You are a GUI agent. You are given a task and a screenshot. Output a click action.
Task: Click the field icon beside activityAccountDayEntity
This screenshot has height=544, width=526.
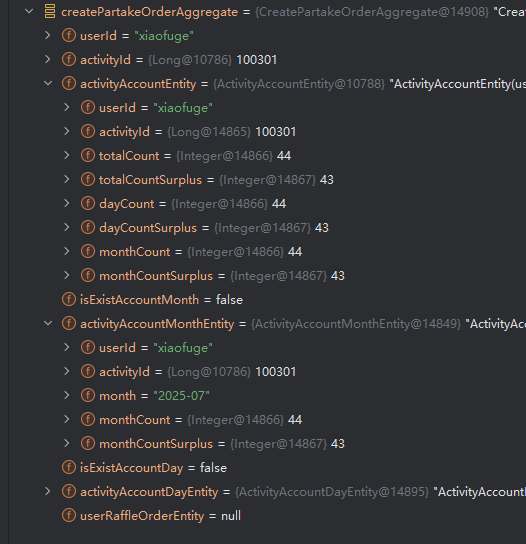(69, 491)
